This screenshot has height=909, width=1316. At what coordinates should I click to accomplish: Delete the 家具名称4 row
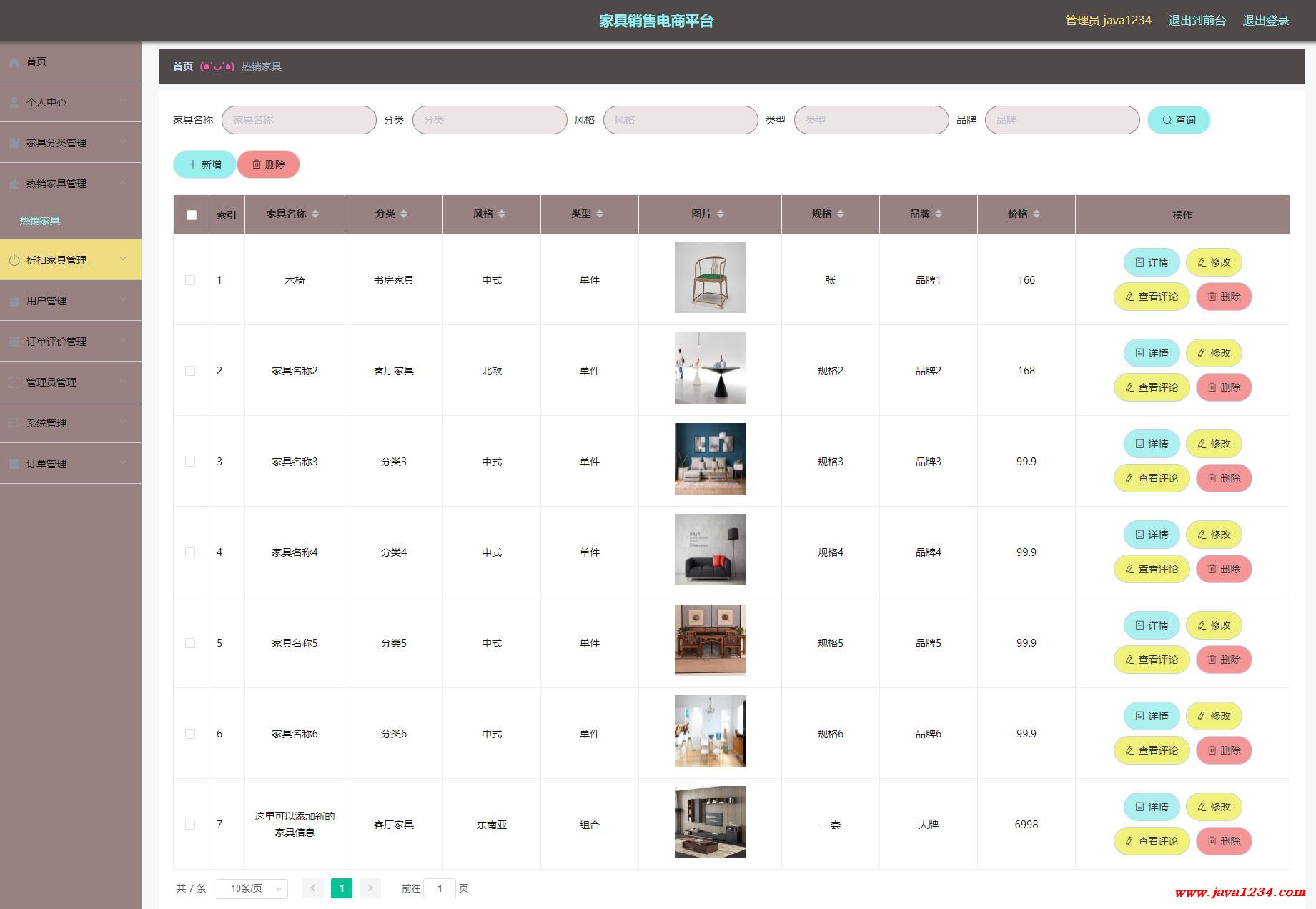1224,569
